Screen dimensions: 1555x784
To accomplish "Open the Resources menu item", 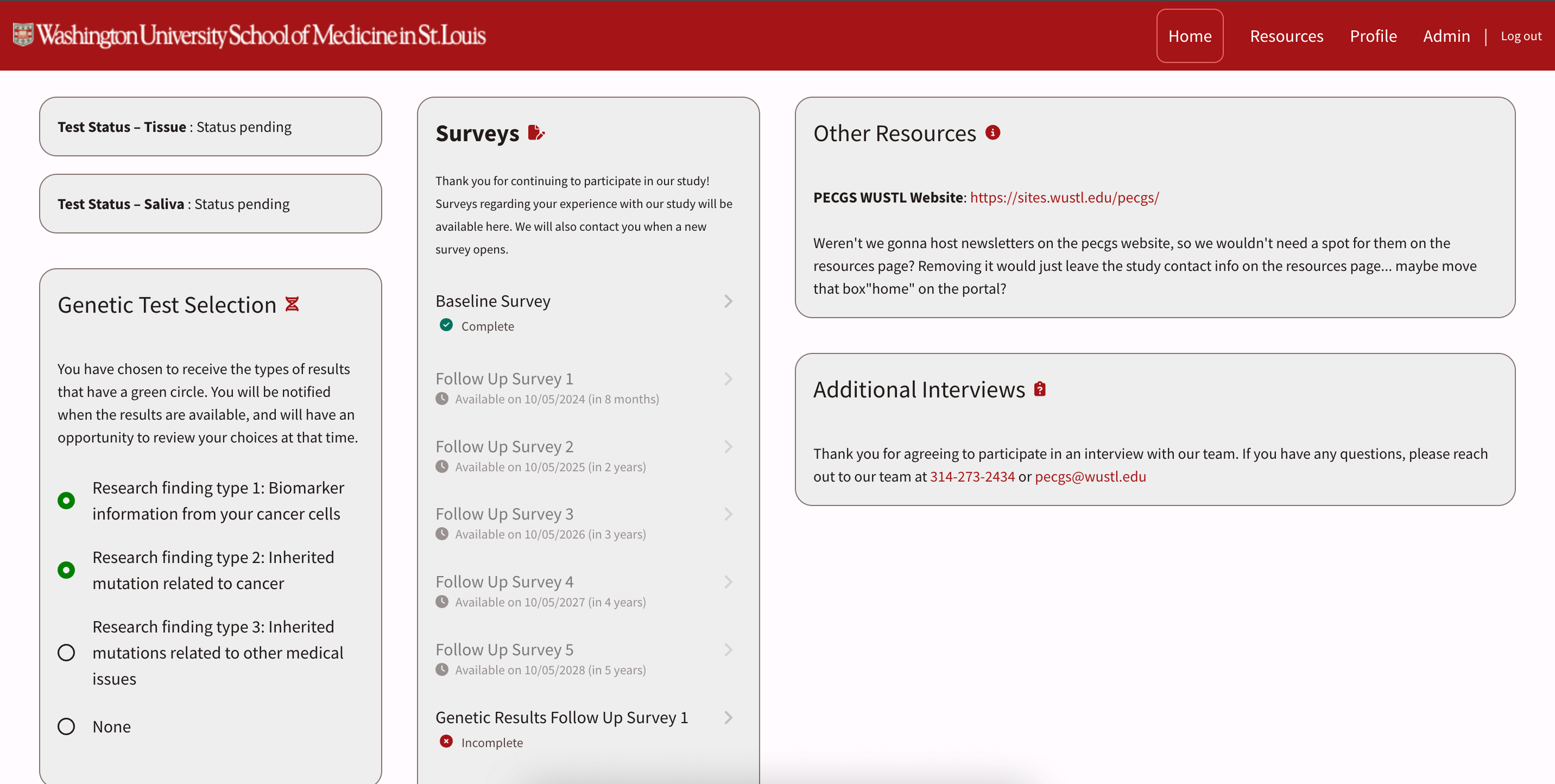I will tap(1286, 36).
